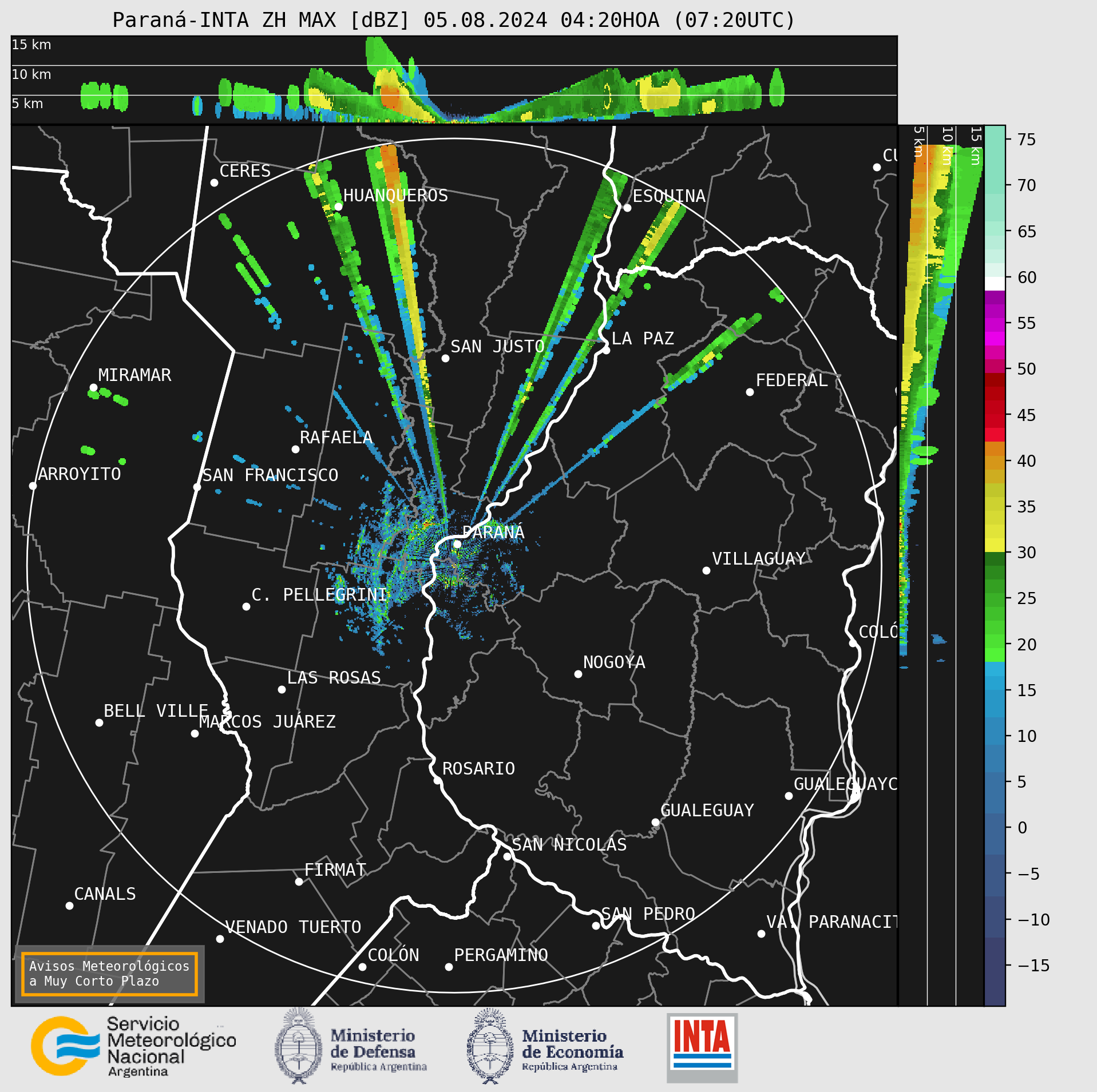Select the ARROYITO label
The image size is (1097, 1092).
(x=80, y=474)
